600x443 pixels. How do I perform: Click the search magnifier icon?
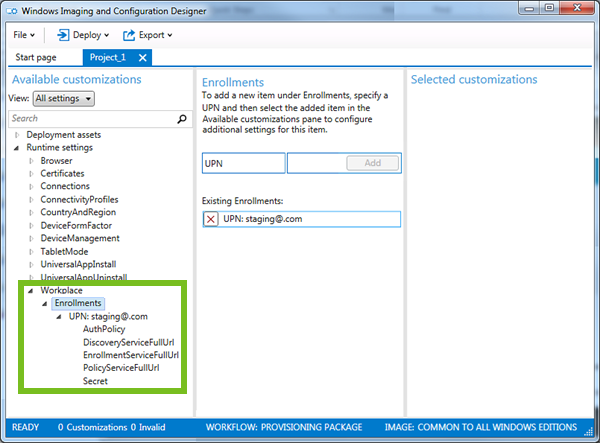182,119
